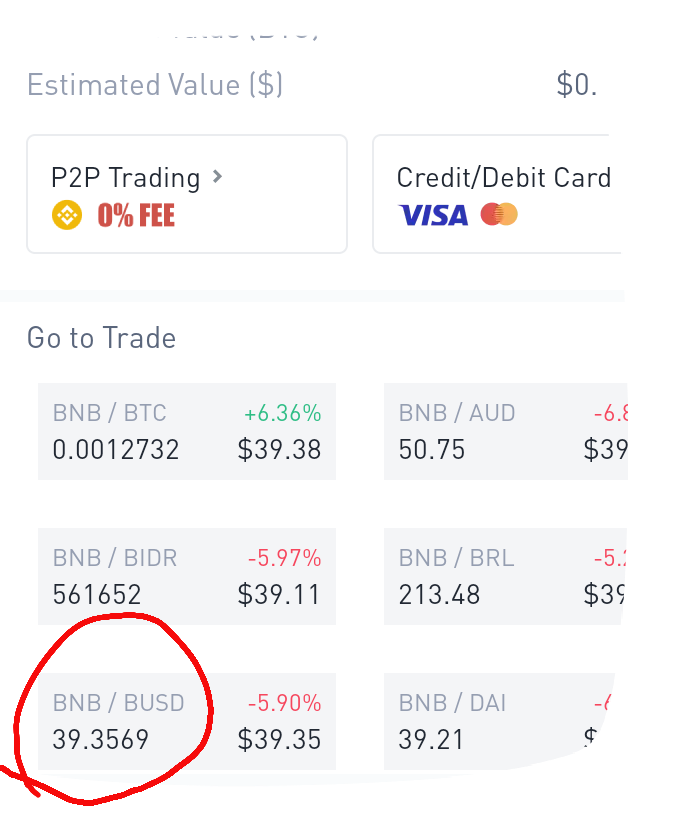Click the Go to Trade heading
The image size is (698, 820).
101,337
